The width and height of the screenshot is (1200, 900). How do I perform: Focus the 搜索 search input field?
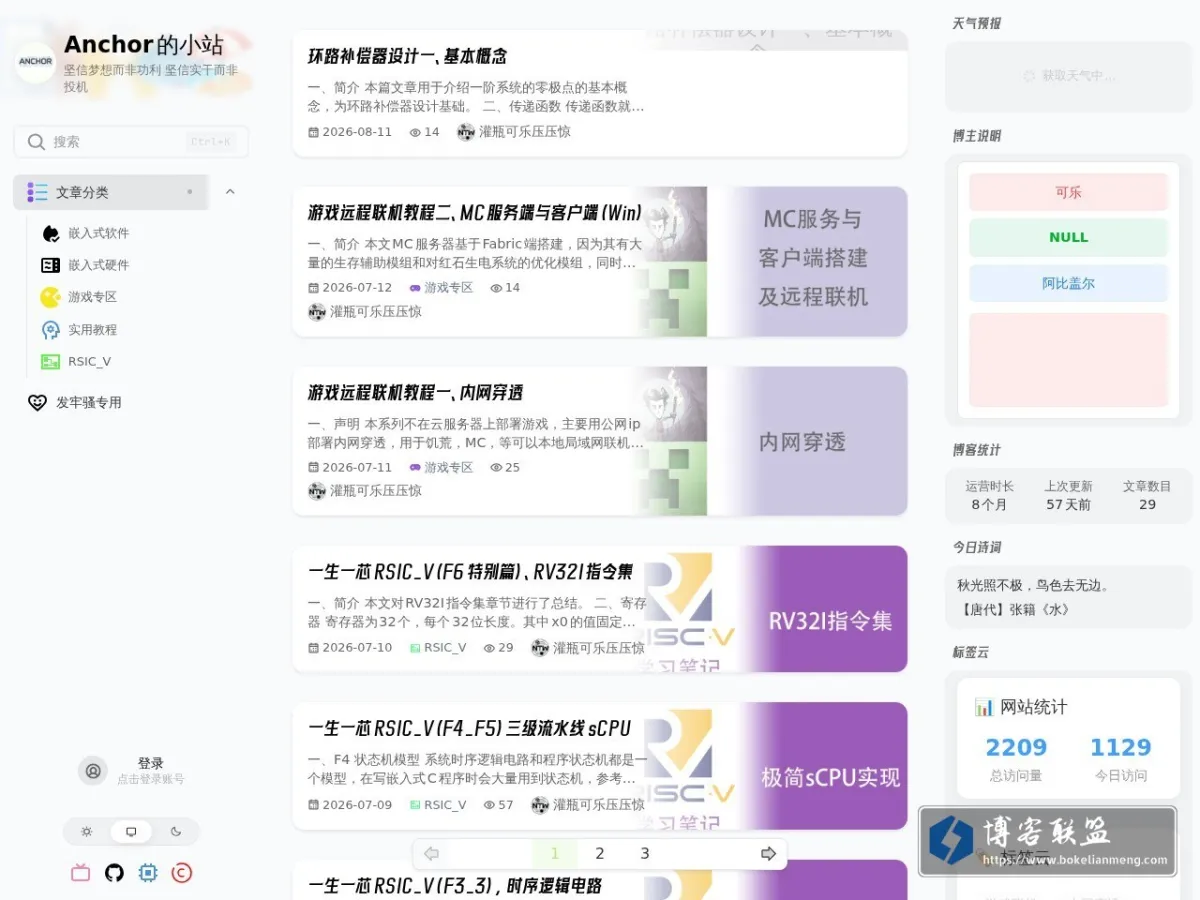pyautogui.click(x=131, y=142)
